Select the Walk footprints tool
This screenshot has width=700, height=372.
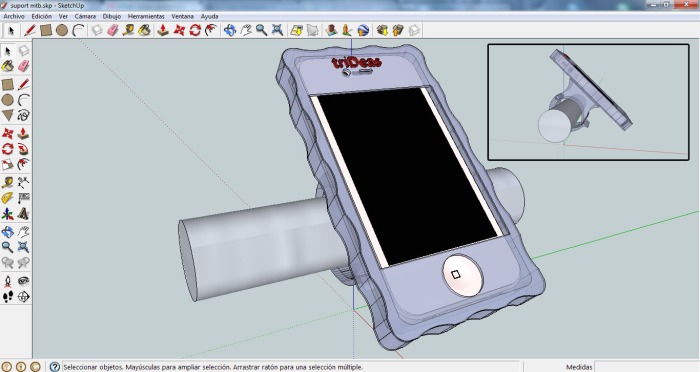tap(8, 297)
